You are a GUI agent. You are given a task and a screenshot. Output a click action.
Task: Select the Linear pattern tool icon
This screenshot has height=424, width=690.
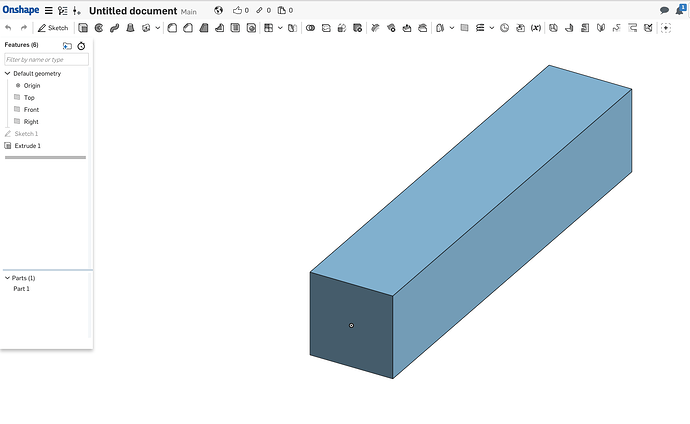(268, 28)
